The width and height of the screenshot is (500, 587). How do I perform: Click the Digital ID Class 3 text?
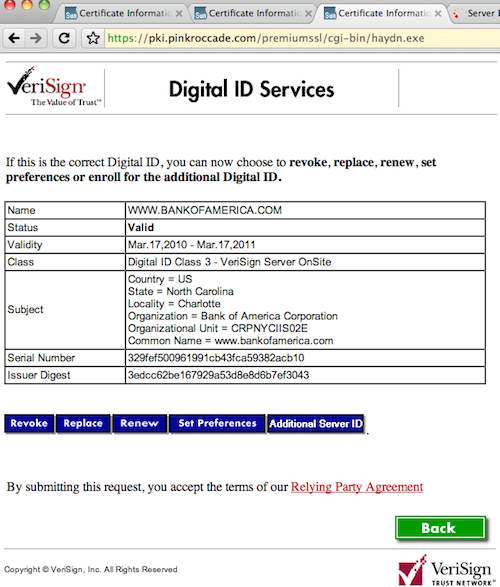[x=229, y=262]
